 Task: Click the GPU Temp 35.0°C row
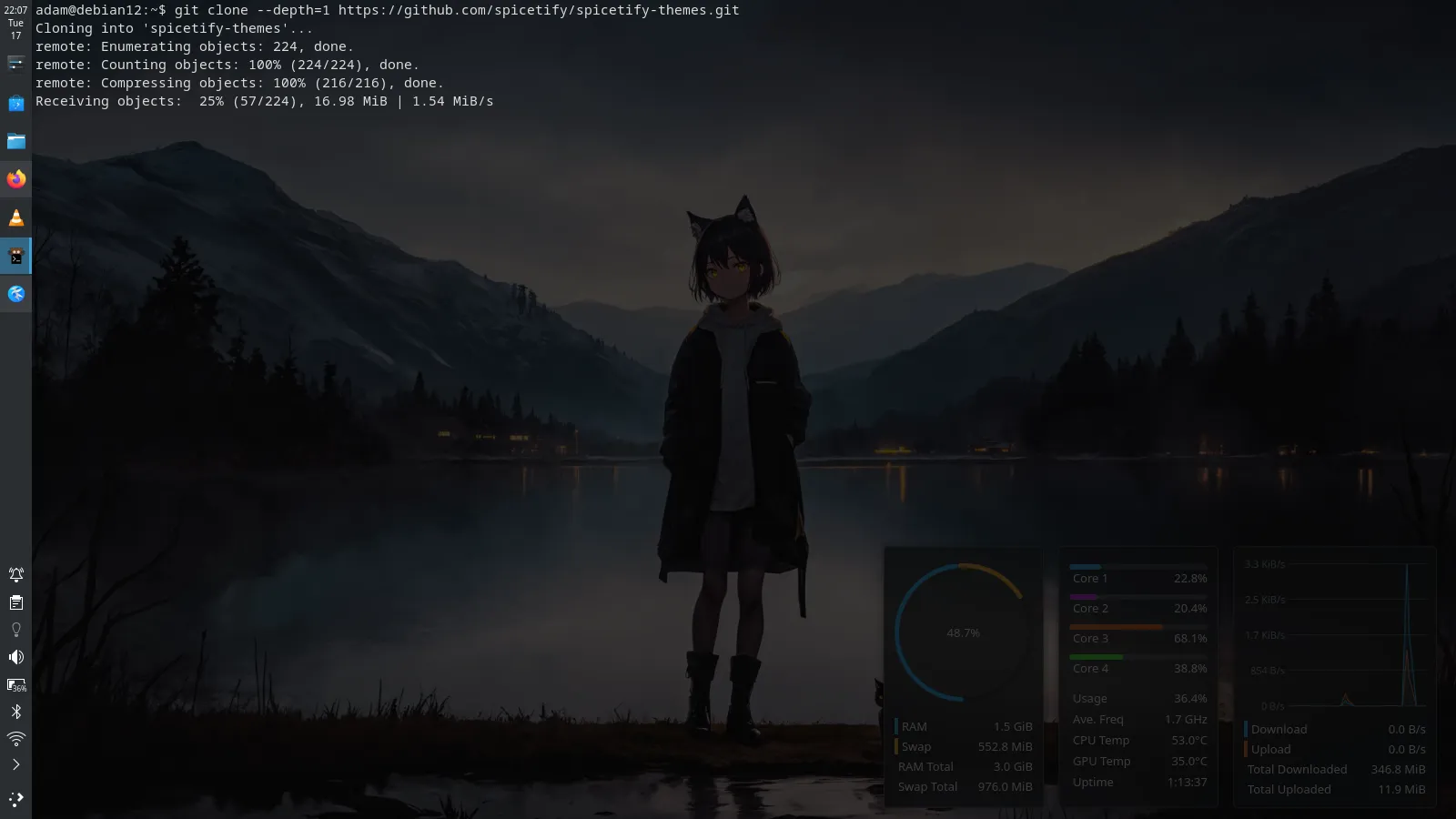click(1139, 761)
